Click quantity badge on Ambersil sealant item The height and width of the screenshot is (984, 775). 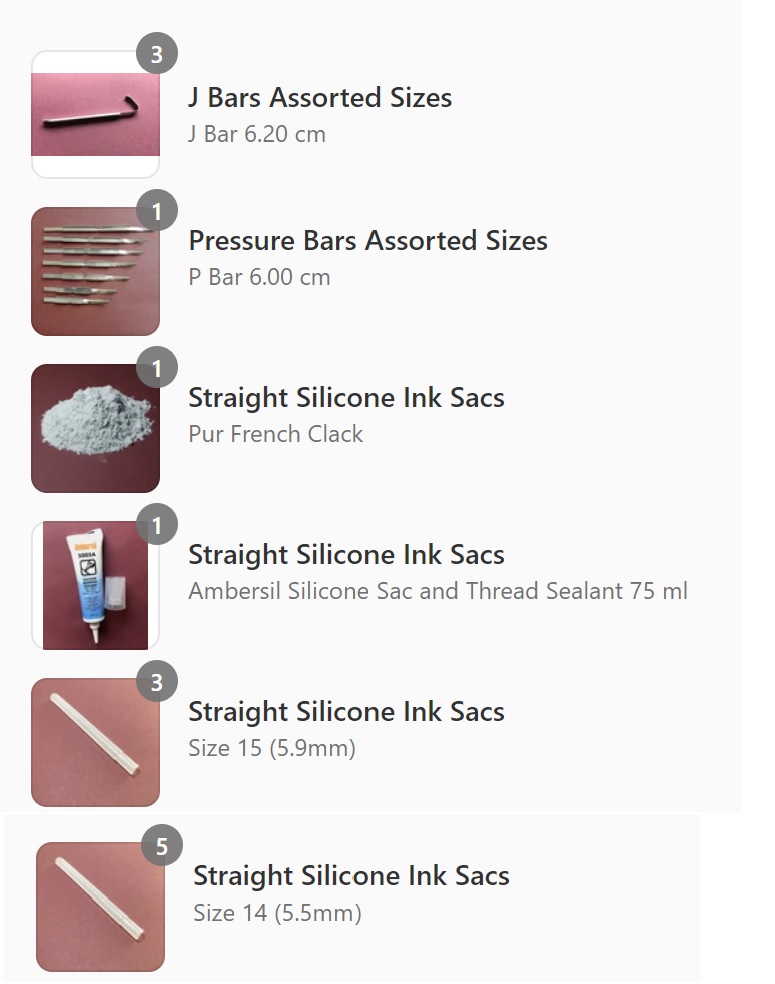click(156, 525)
